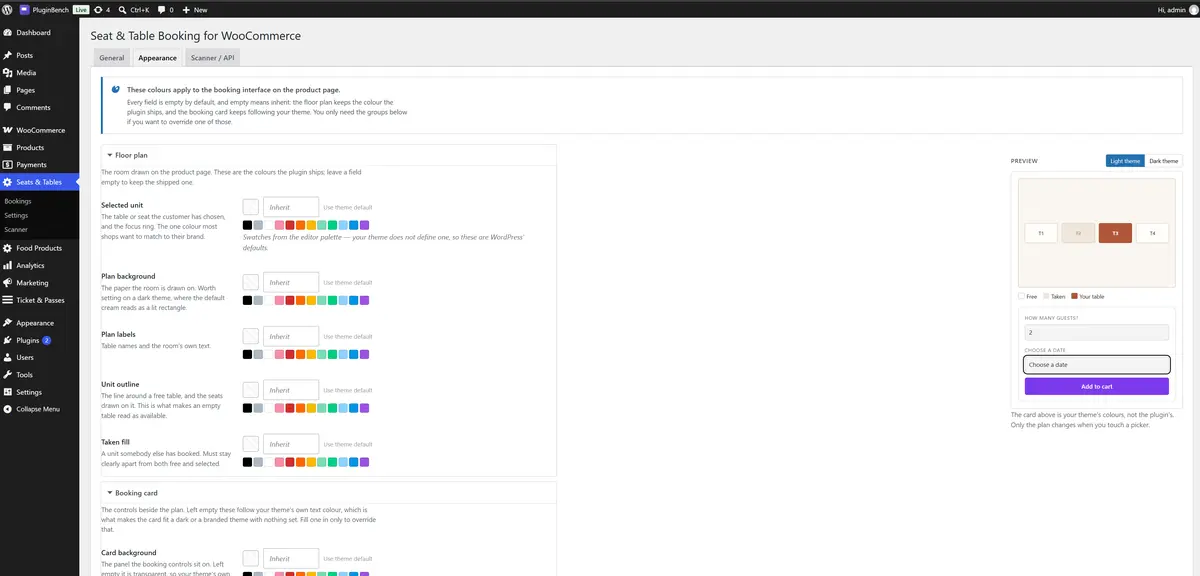The image size is (1200, 576).
Task: Open the WordPress logo menu
Action: click(7, 9)
